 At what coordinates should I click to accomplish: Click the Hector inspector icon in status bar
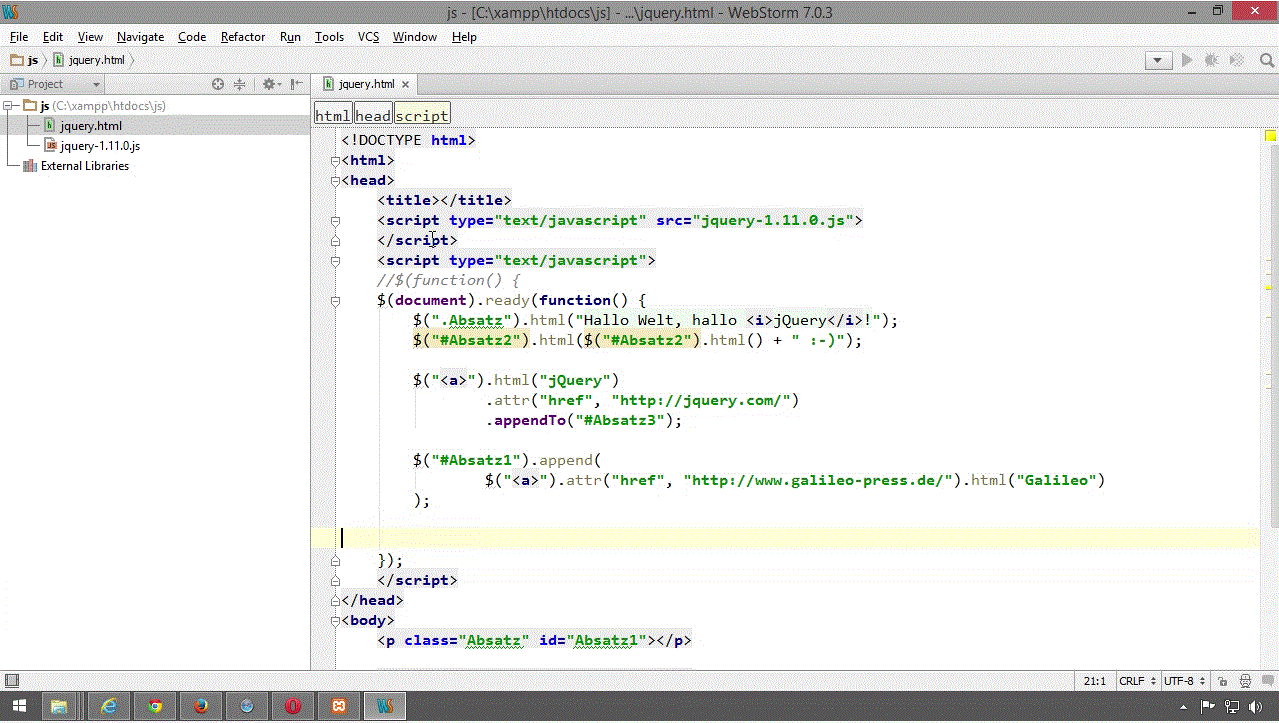point(1244,681)
